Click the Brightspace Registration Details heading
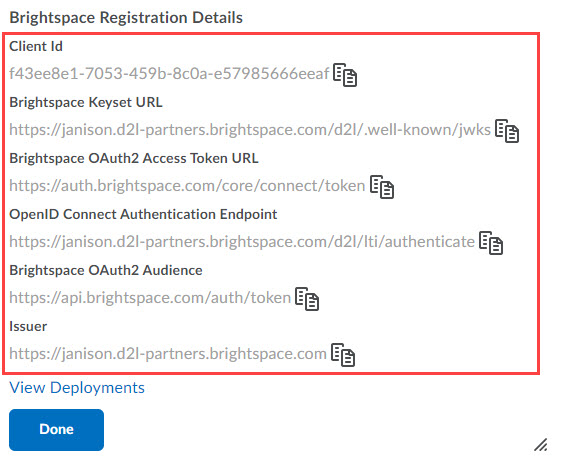This screenshot has width=563, height=460. coord(126,18)
